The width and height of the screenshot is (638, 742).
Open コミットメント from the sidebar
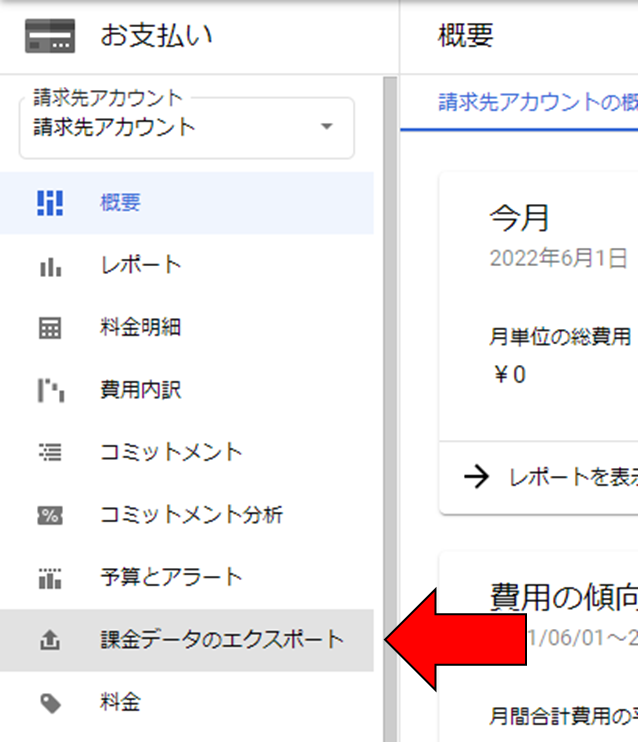pos(186,453)
